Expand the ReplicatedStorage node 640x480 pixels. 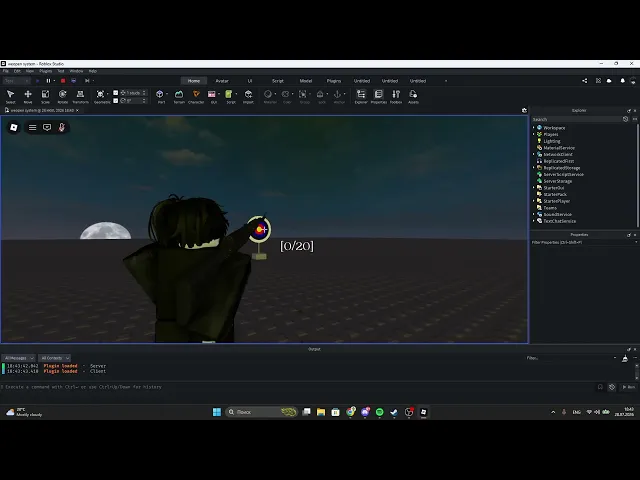pyautogui.click(x=533, y=168)
